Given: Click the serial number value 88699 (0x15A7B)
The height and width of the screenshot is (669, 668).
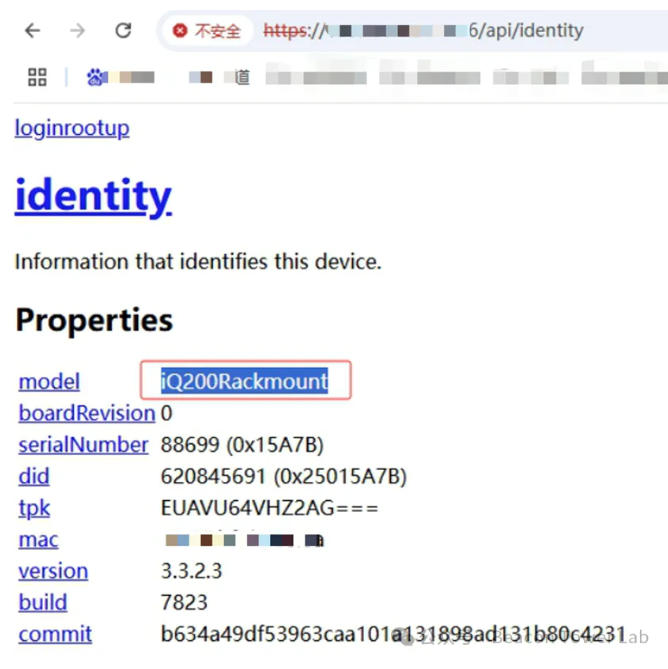Looking at the screenshot, I should pos(242,445).
